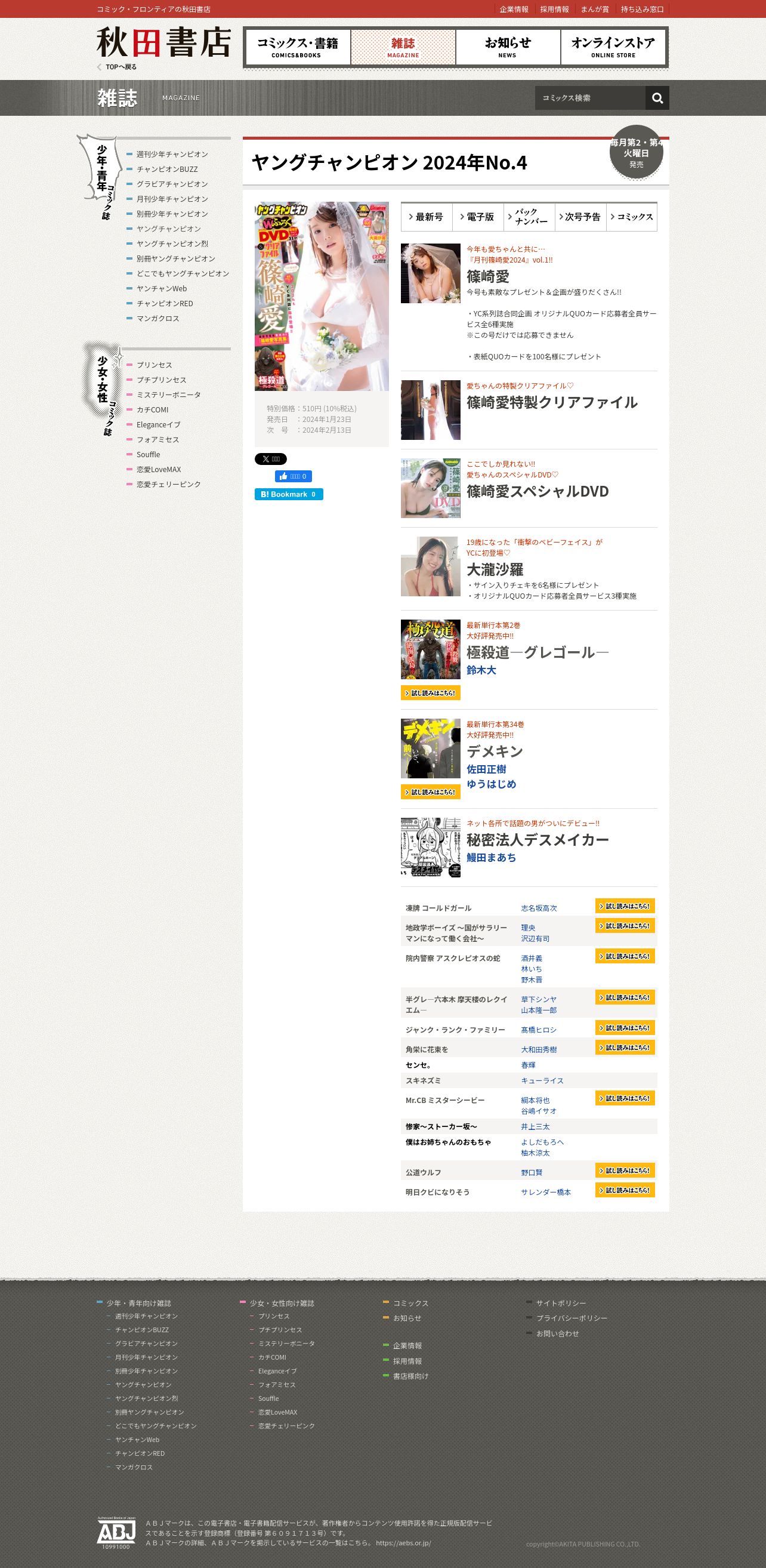Open author link 佐田正樹
The image size is (766, 1568).
point(486,769)
